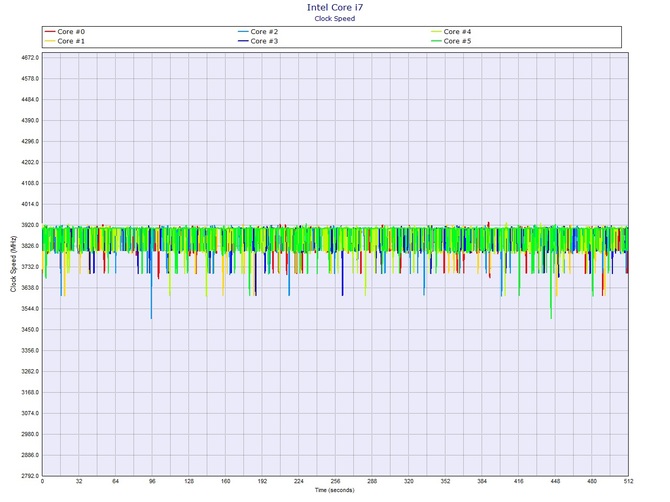Select the Core #0 legend label
This screenshot has width=670, height=502.
point(71,32)
